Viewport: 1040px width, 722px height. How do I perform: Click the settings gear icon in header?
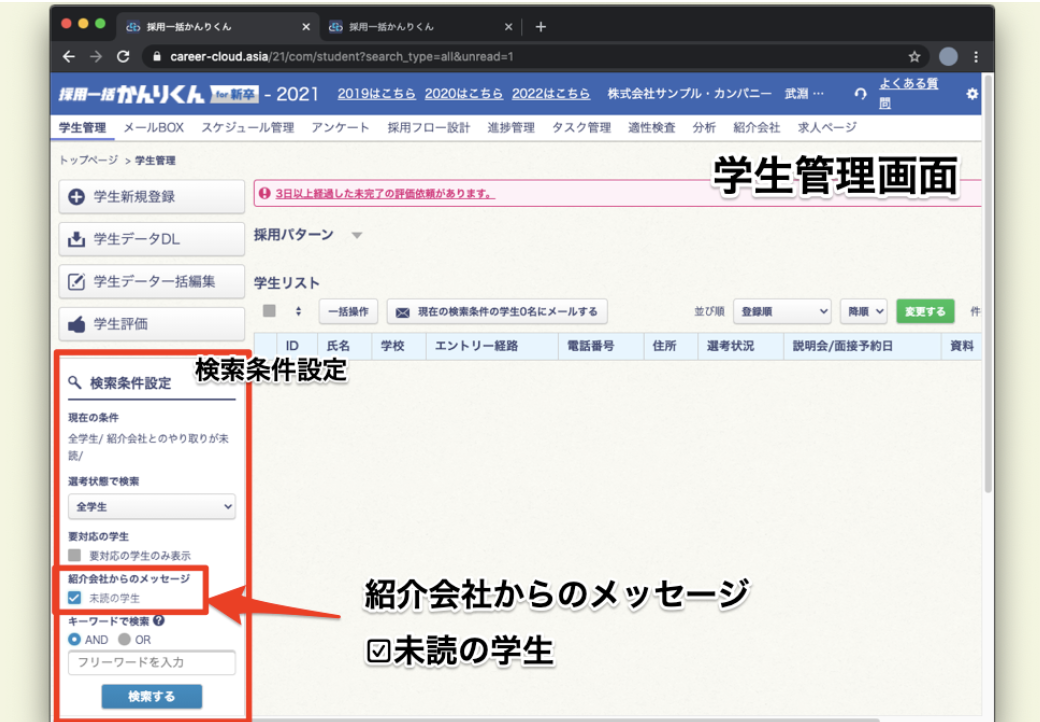(971, 94)
